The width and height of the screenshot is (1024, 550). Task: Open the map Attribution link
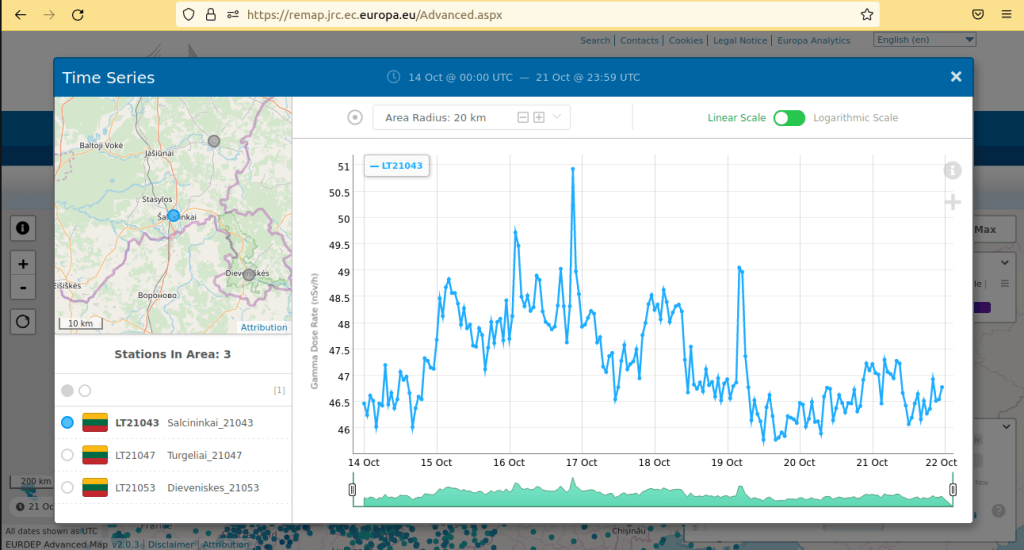click(x=264, y=327)
